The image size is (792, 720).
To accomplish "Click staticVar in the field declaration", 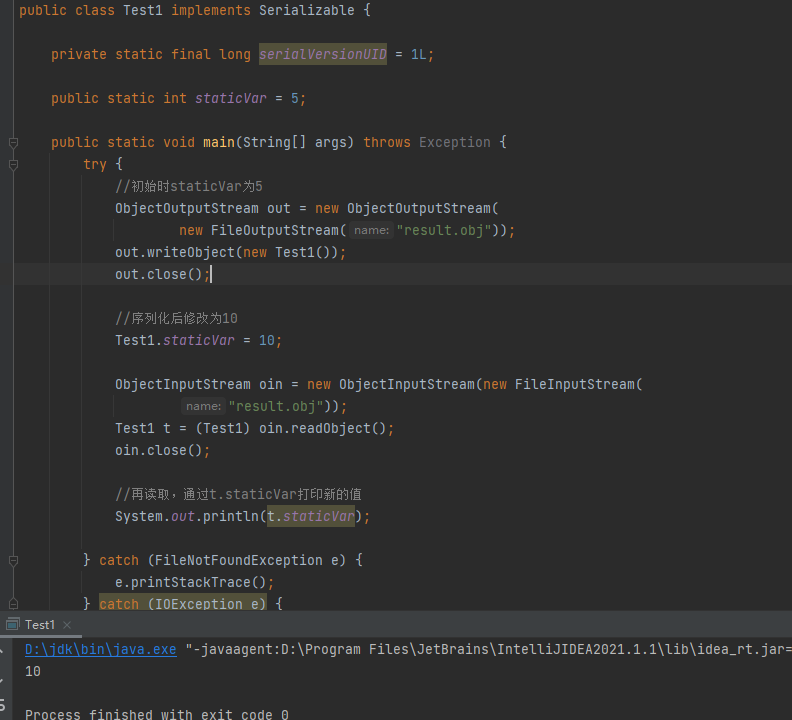I will (230, 98).
